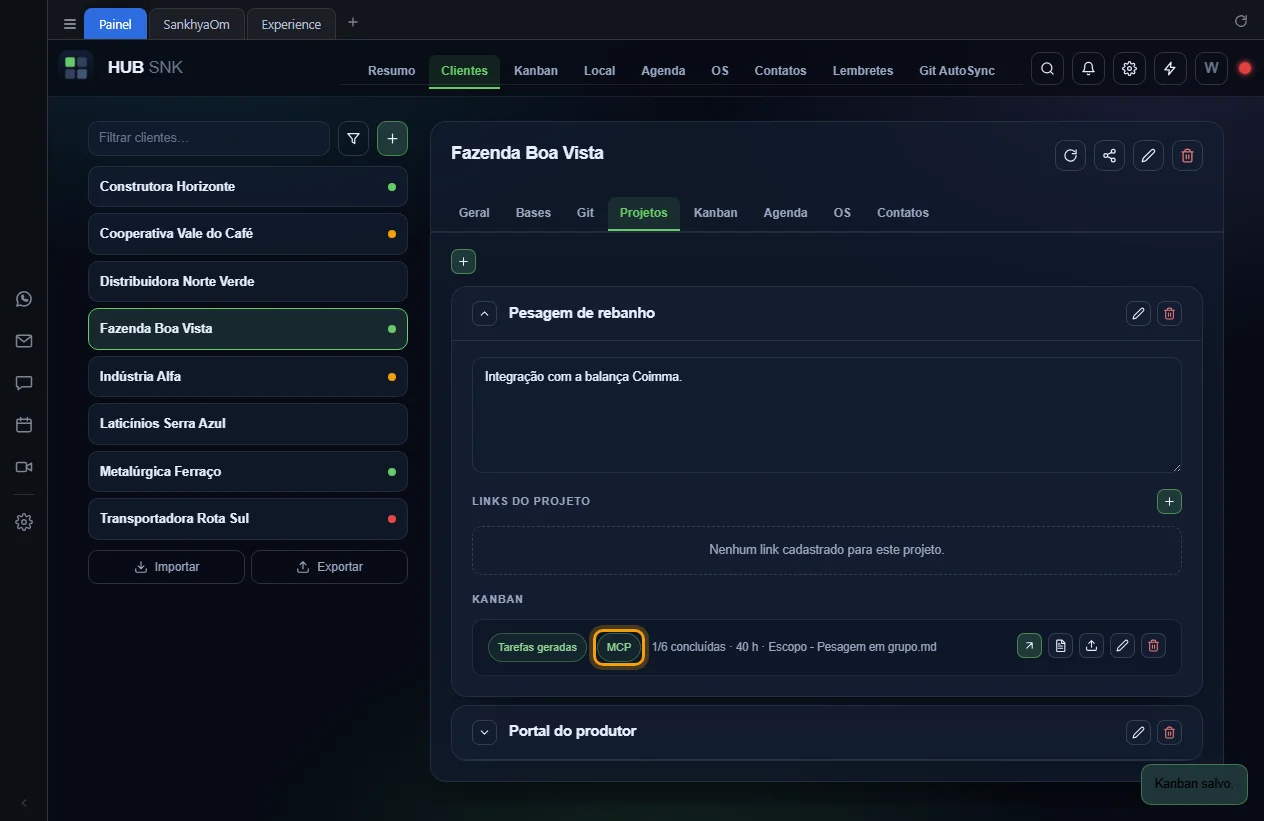The image size is (1264, 821).
Task: Open the search icon in header
Action: (x=1047, y=69)
